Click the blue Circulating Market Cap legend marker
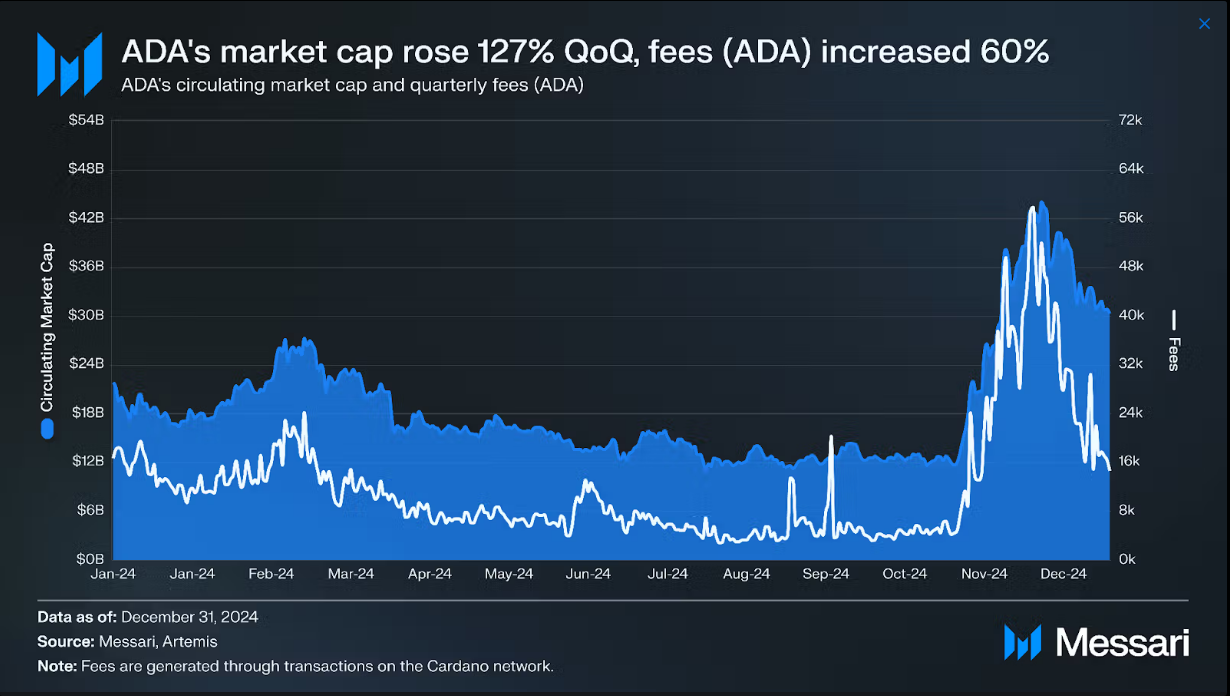Image resolution: width=1230 pixels, height=696 pixels. [x=46, y=429]
